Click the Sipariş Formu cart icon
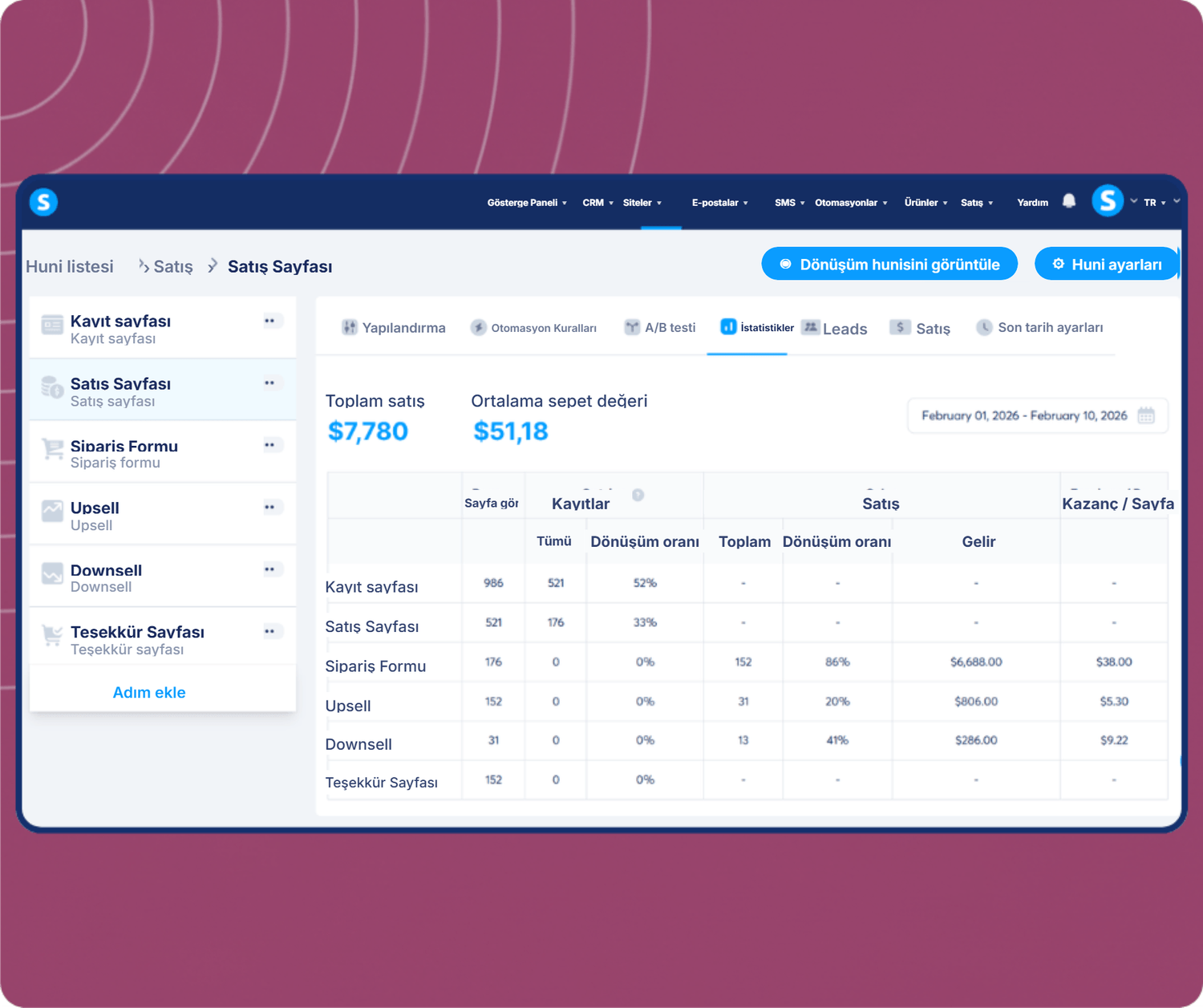The width and height of the screenshot is (1203, 1008). pos(52,449)
